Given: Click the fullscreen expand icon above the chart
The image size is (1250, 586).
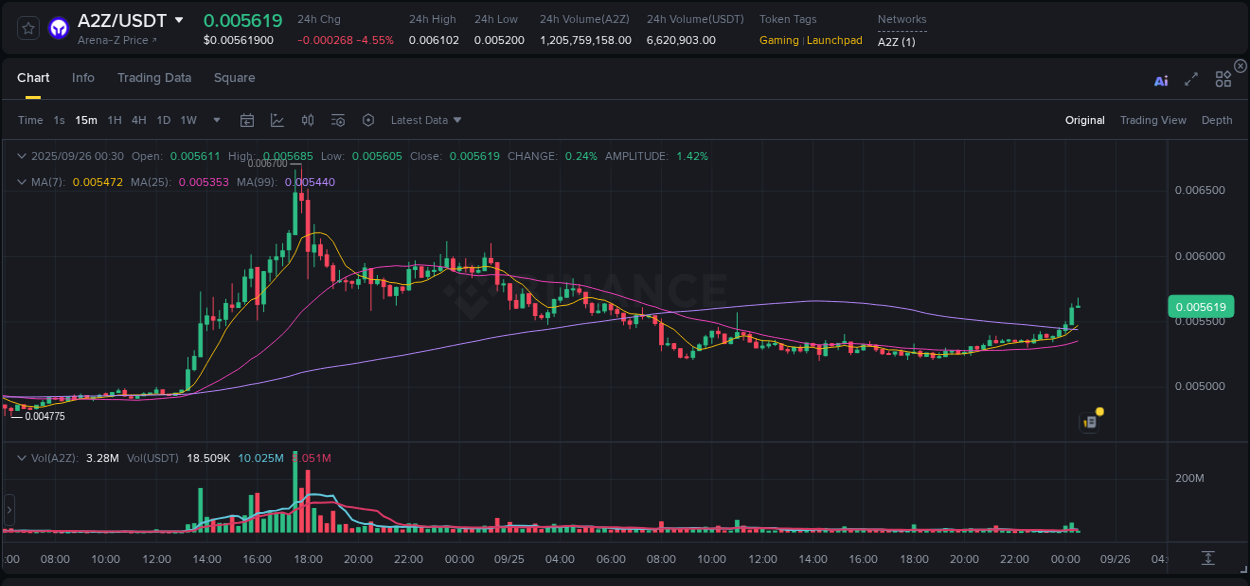Looking at the screenshot, I should pos(1191,81).
